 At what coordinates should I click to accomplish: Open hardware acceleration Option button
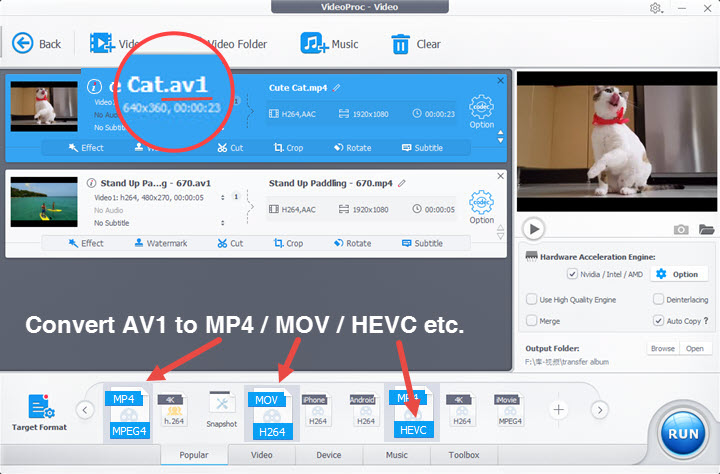[677, 274]
